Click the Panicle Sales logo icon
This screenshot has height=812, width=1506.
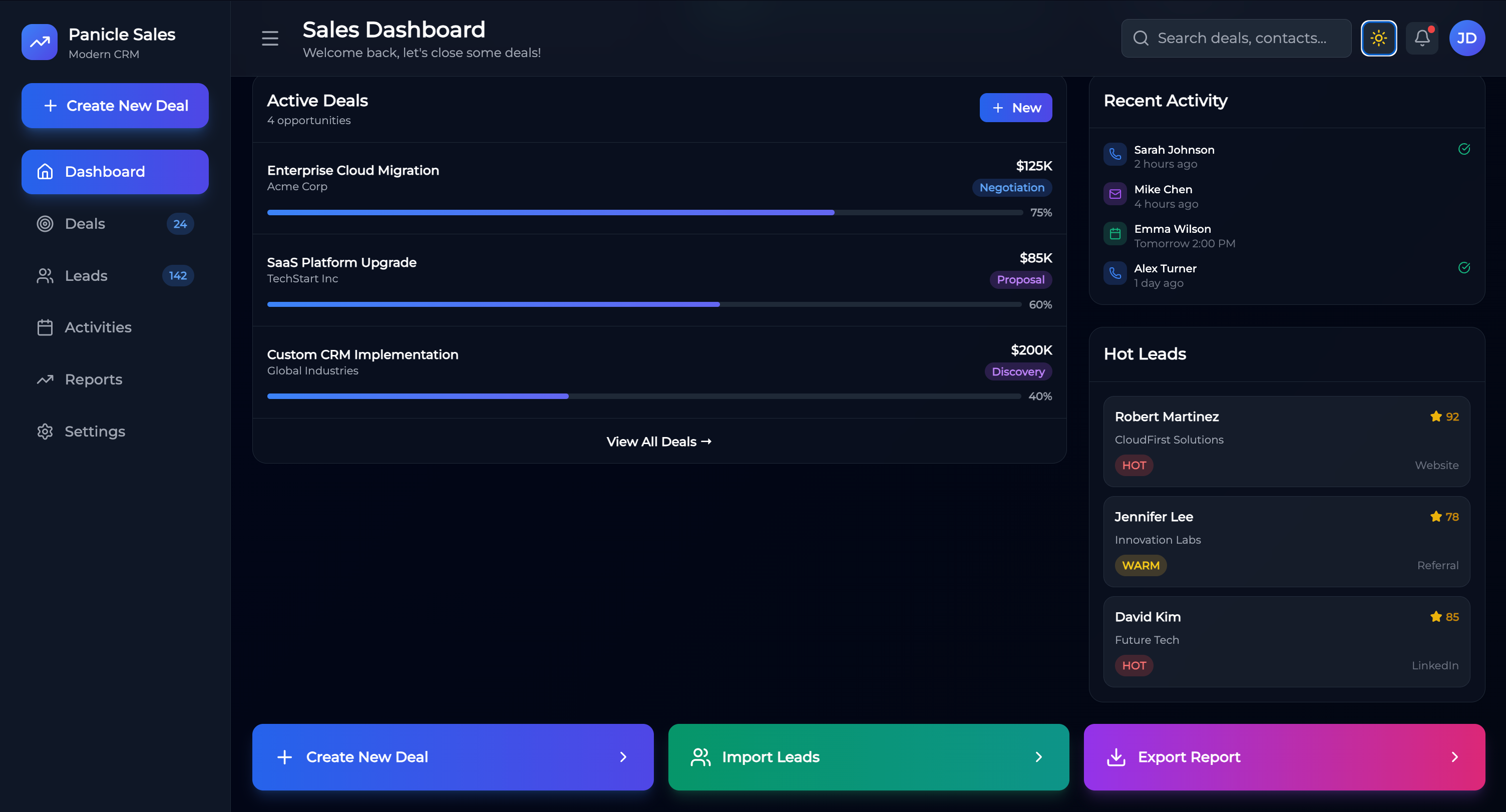39,42
